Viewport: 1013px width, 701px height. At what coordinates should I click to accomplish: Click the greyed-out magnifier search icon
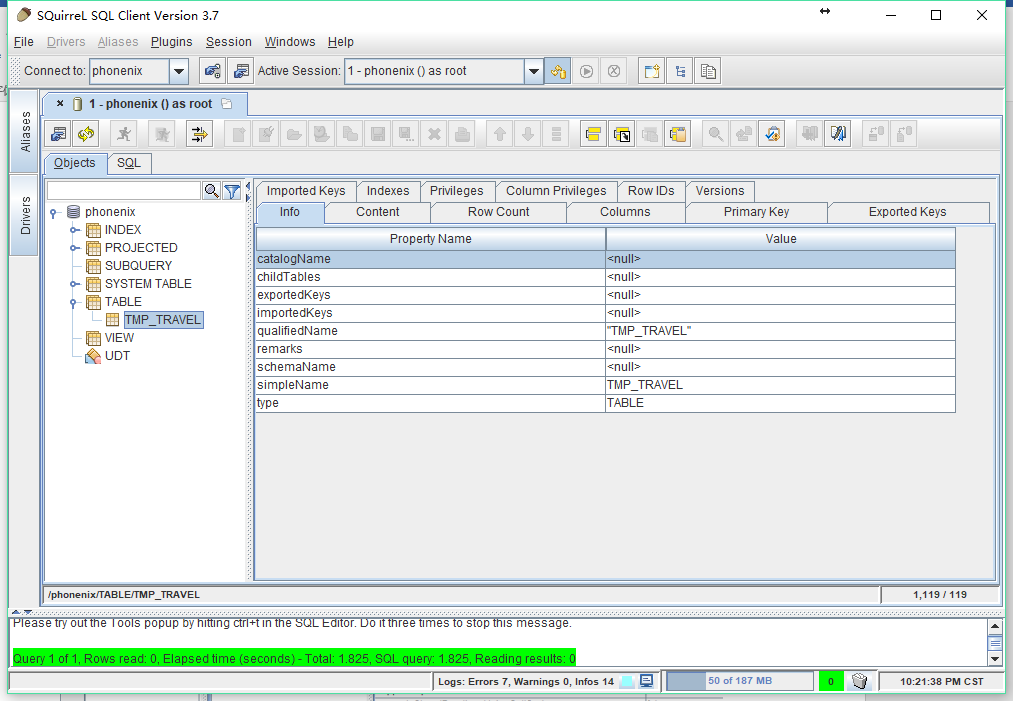coord(715,134)
